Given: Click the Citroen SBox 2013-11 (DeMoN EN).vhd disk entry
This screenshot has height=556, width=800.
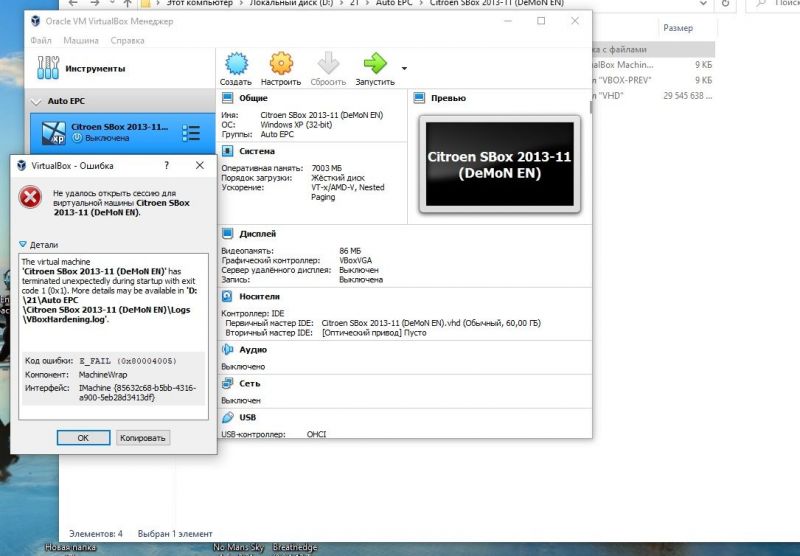Looking at the screenshot, I should point(431,323).
